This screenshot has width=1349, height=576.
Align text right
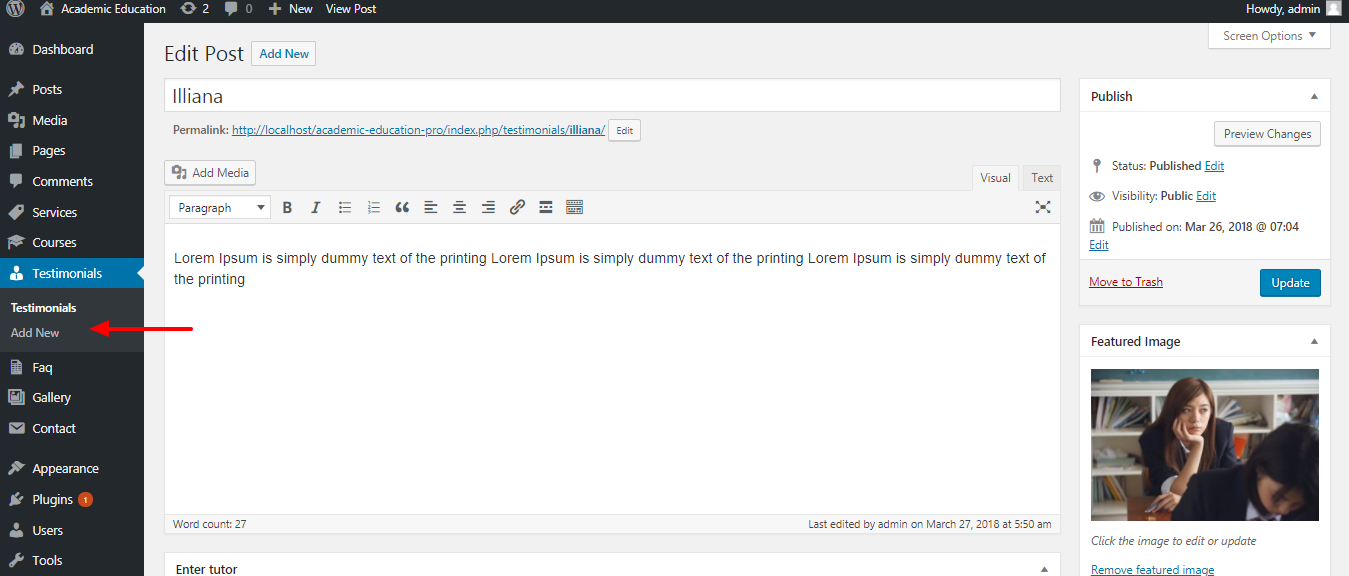488,207
